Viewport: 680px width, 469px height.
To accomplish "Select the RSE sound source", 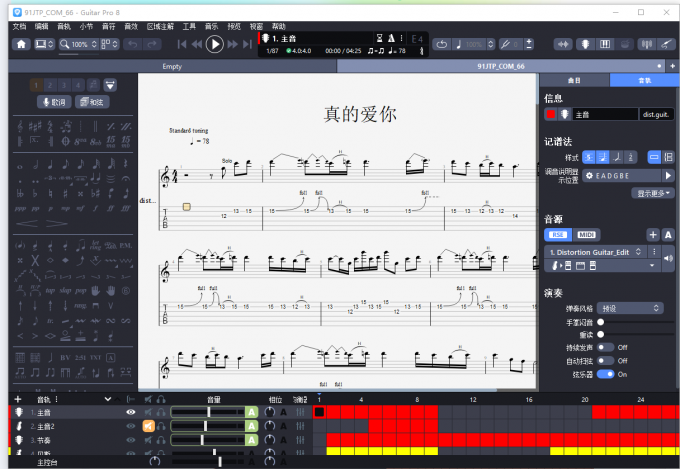I will [x=558, y=235].
